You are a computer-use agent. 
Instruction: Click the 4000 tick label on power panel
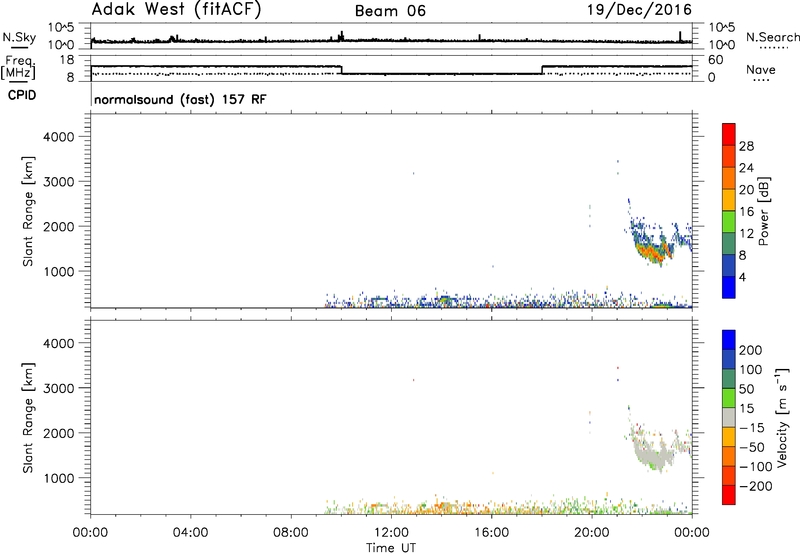click(x=59, y=137)
